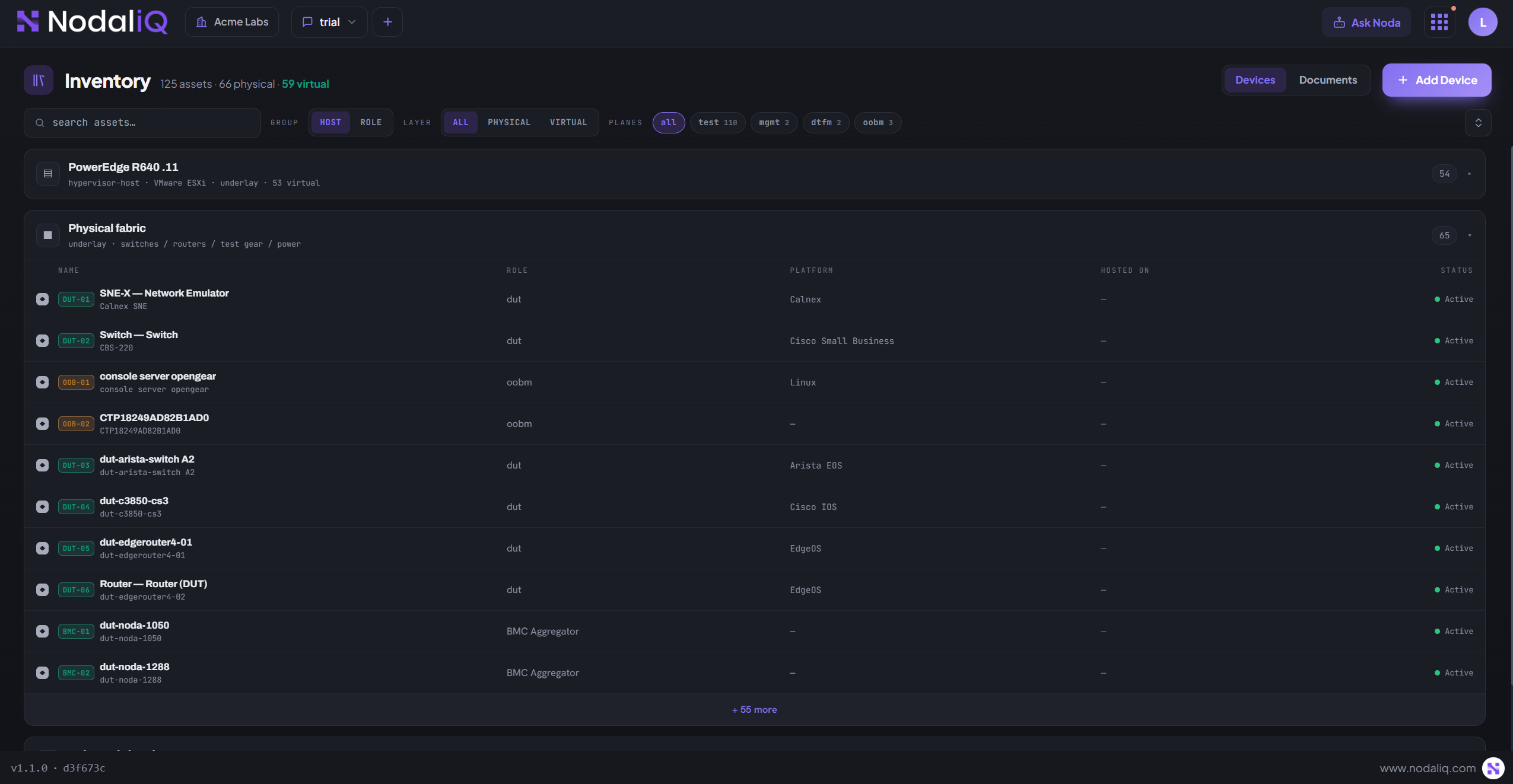The image size is (1513, 784).
Task: Click the 59 virtual count link
Action: pos(305,84)
